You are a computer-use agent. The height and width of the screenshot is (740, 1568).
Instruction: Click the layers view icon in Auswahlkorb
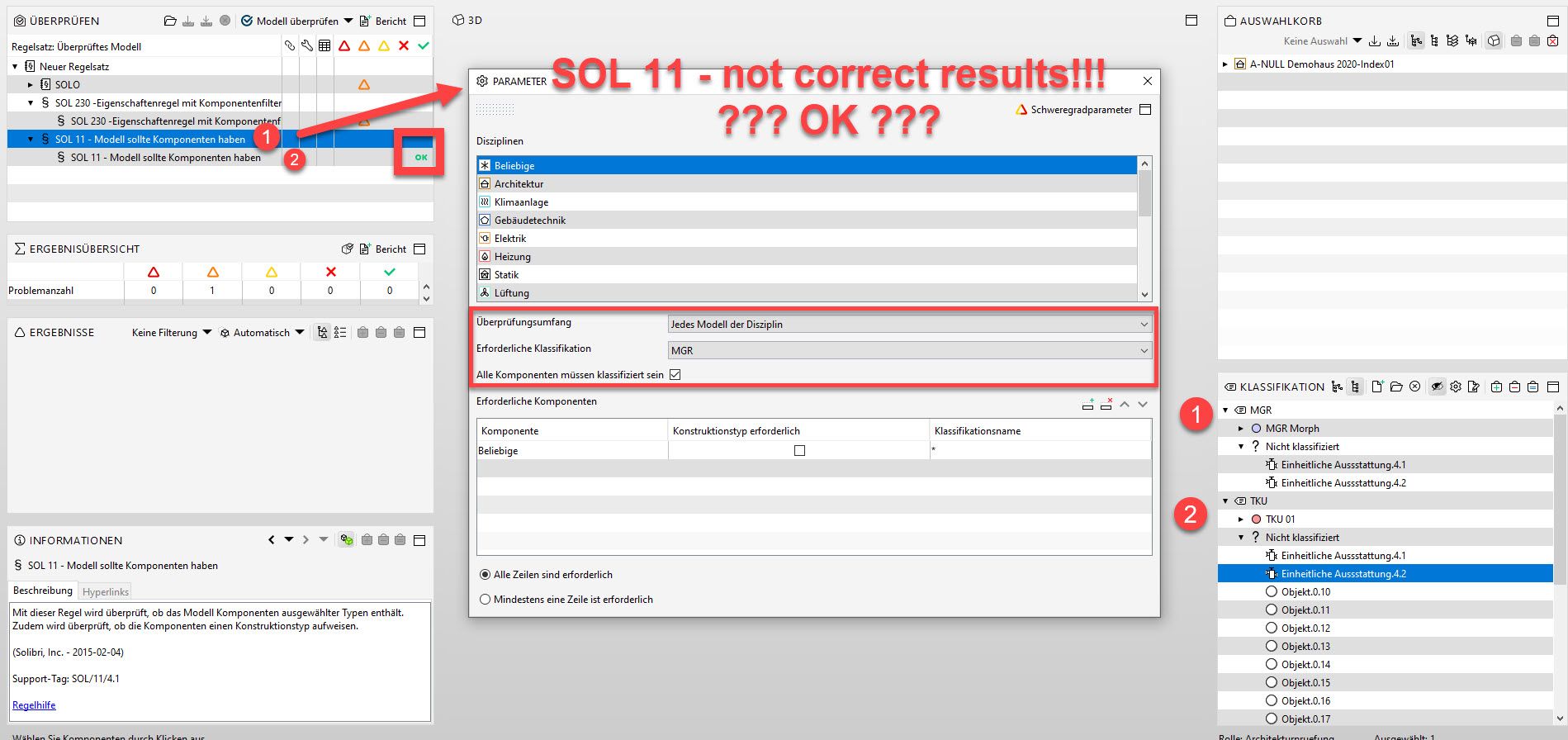pyautogui.click(x=1452, y=40)
